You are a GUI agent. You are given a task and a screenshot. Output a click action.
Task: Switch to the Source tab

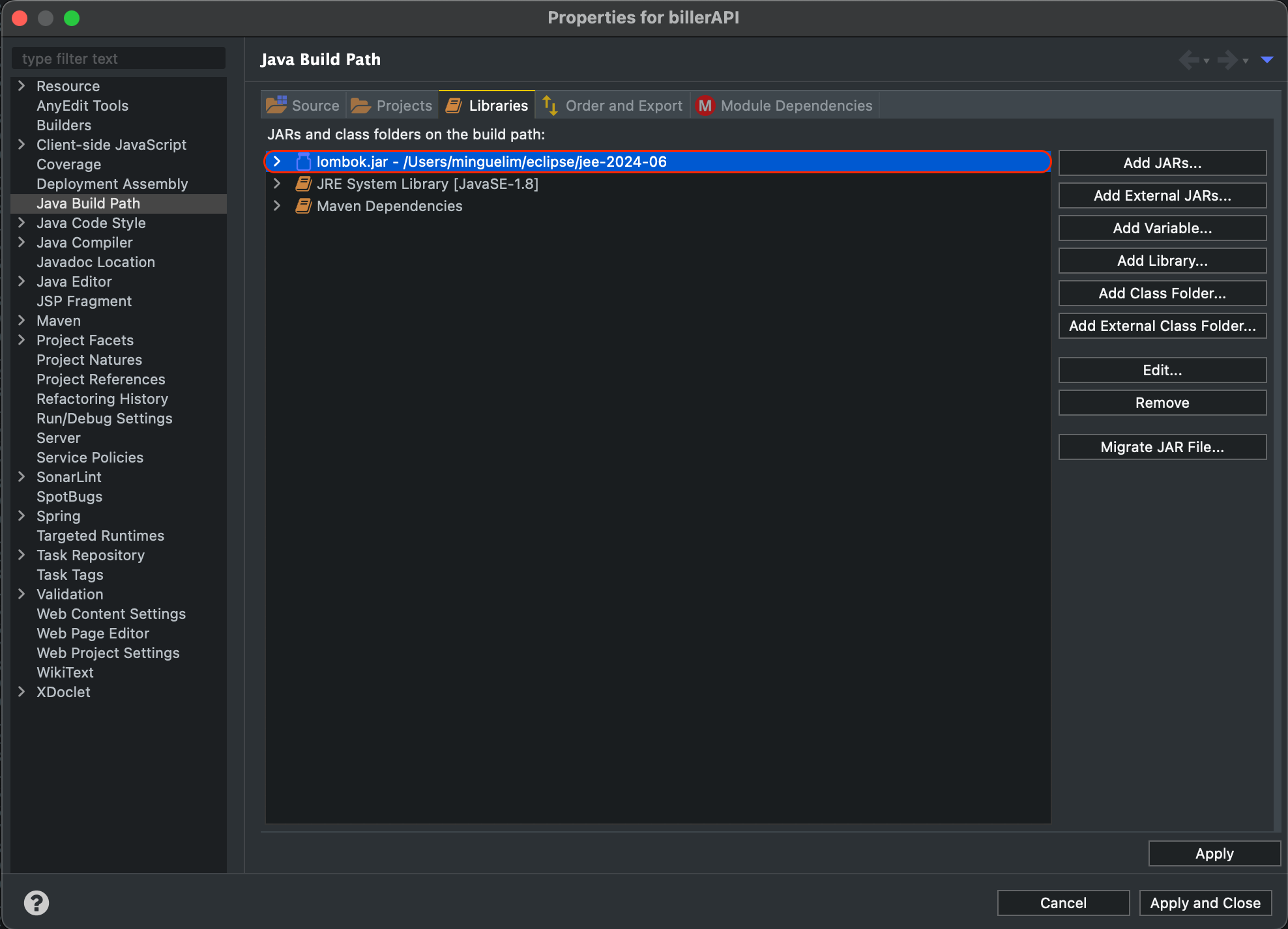(x=304, y=106)
